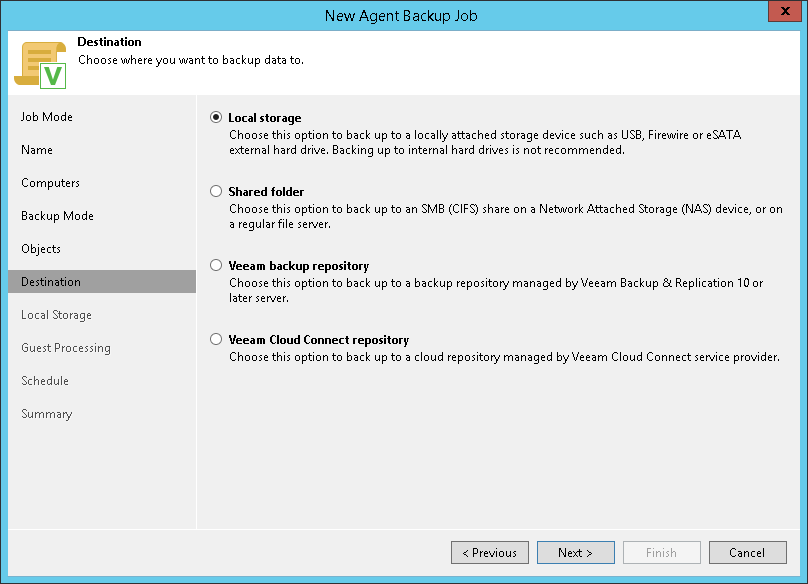Cancel the backup job wizard
The height and width of the screenshot is (584, 808).
tap(747, 553)
